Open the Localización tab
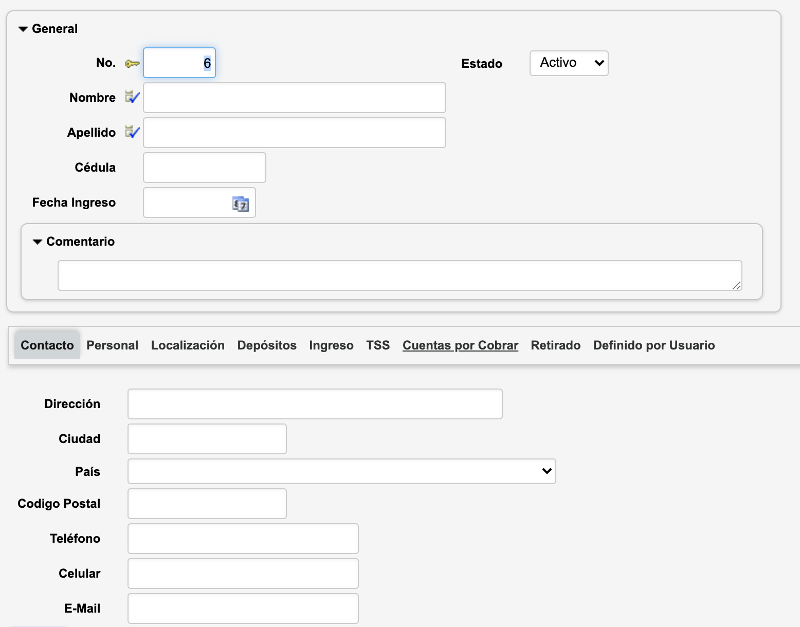The width and height of the screenshot is (800, 627). point(188,345)
